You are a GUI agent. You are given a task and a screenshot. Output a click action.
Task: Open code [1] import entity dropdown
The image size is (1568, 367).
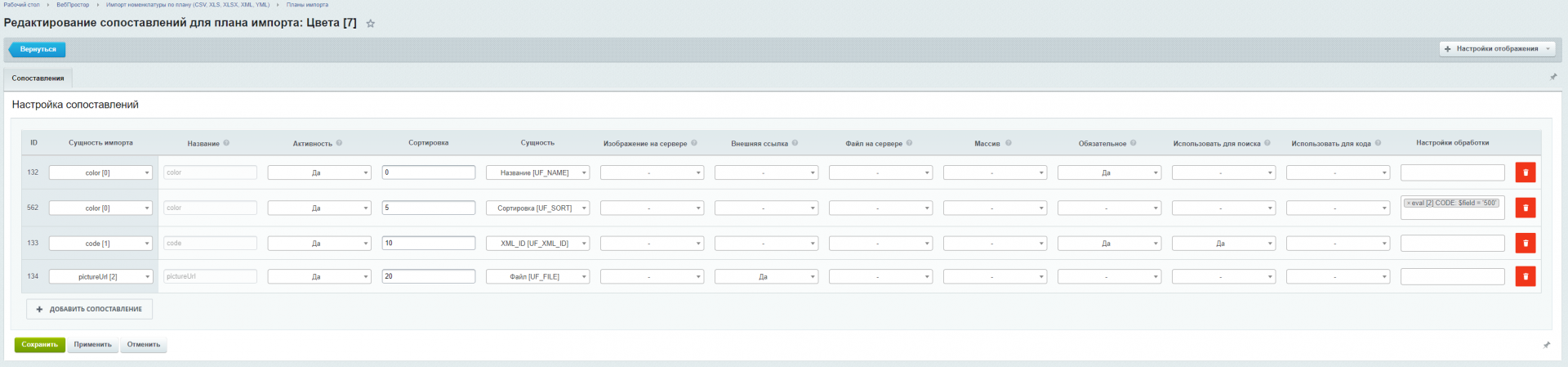[x=100, y=243]
